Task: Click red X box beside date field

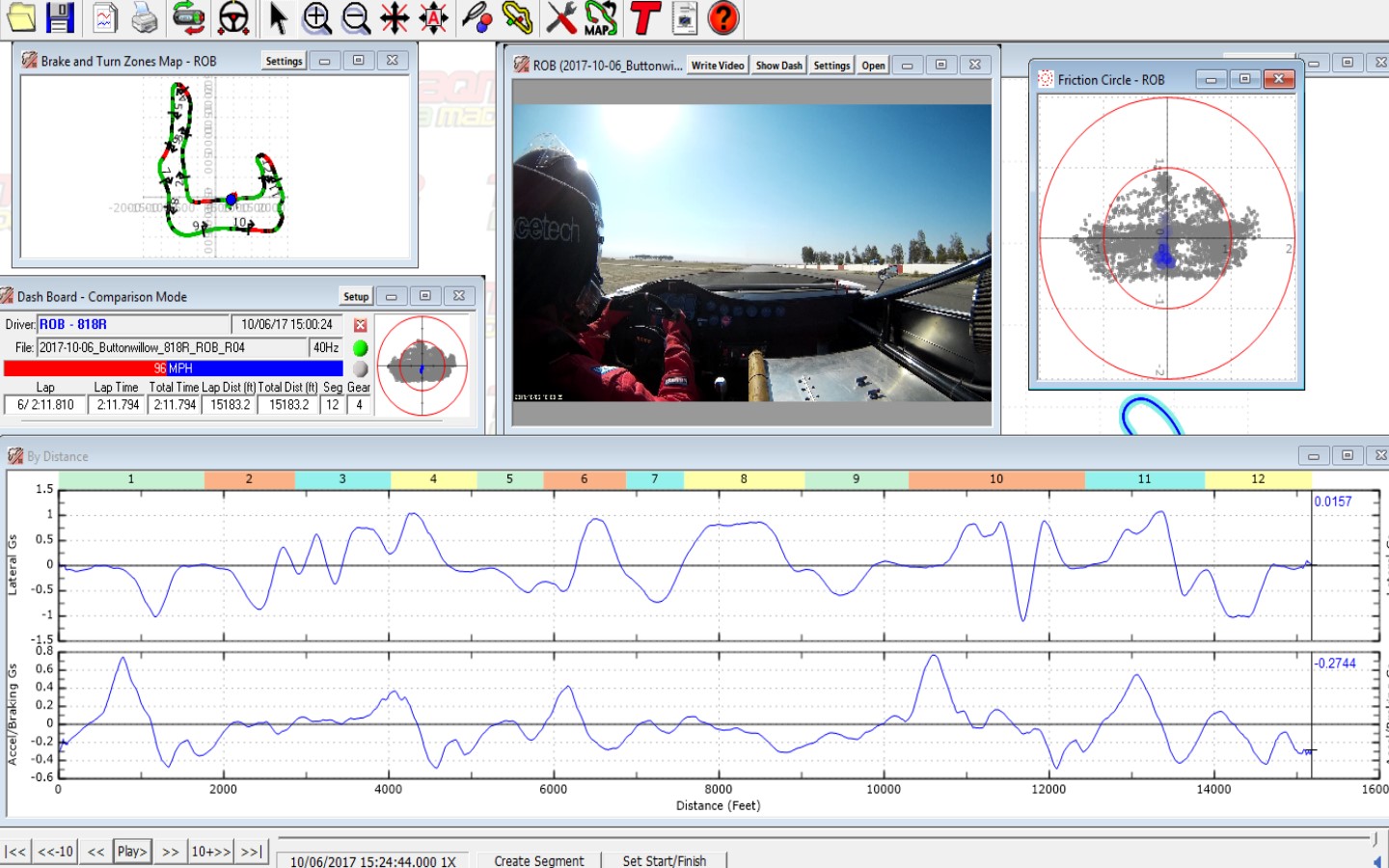Action: tap(361, 325)
